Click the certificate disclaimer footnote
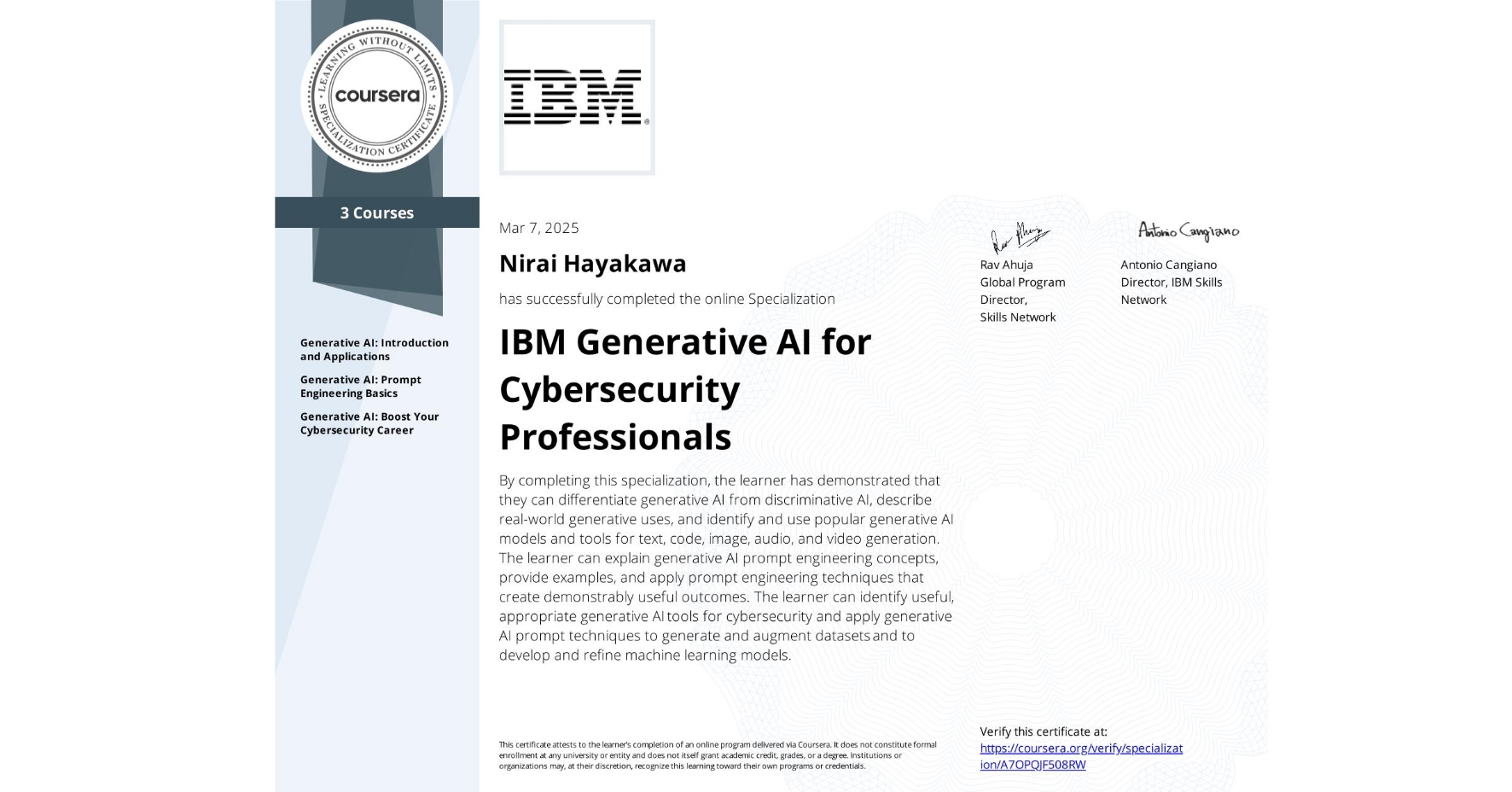The image size is (1512, 792). 718,755
